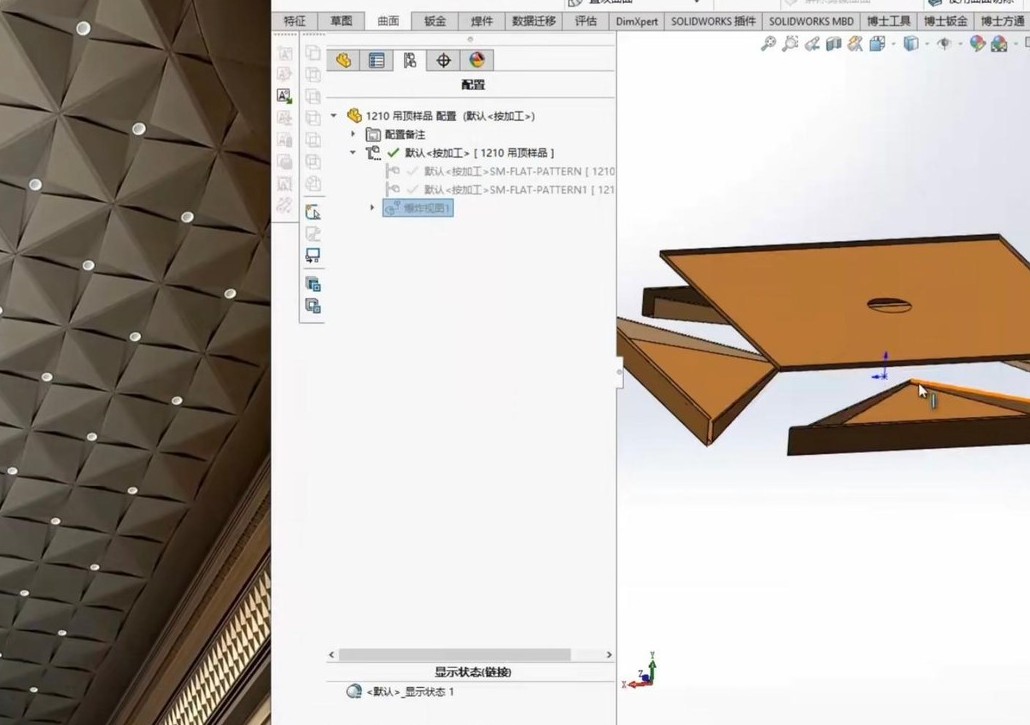Open the 博士方通 tab

(1002, 21)
